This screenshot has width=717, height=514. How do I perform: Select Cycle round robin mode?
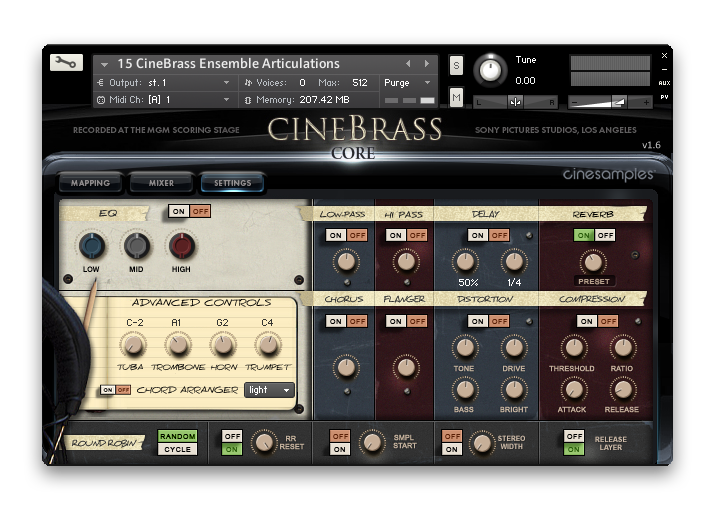[177, 449]
